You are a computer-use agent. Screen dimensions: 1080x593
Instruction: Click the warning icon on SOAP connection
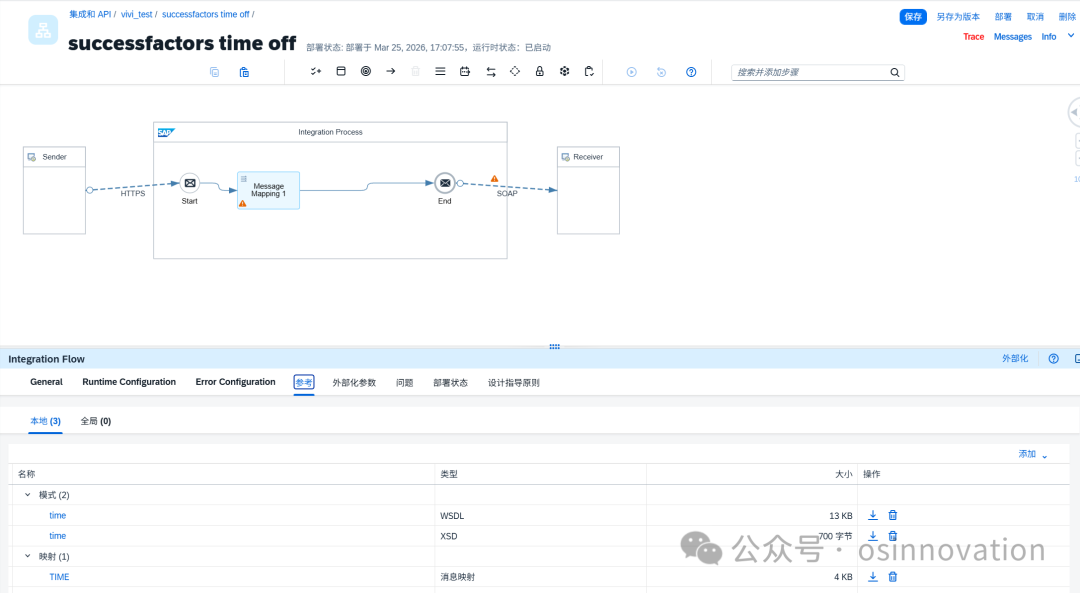pos(494,179)
